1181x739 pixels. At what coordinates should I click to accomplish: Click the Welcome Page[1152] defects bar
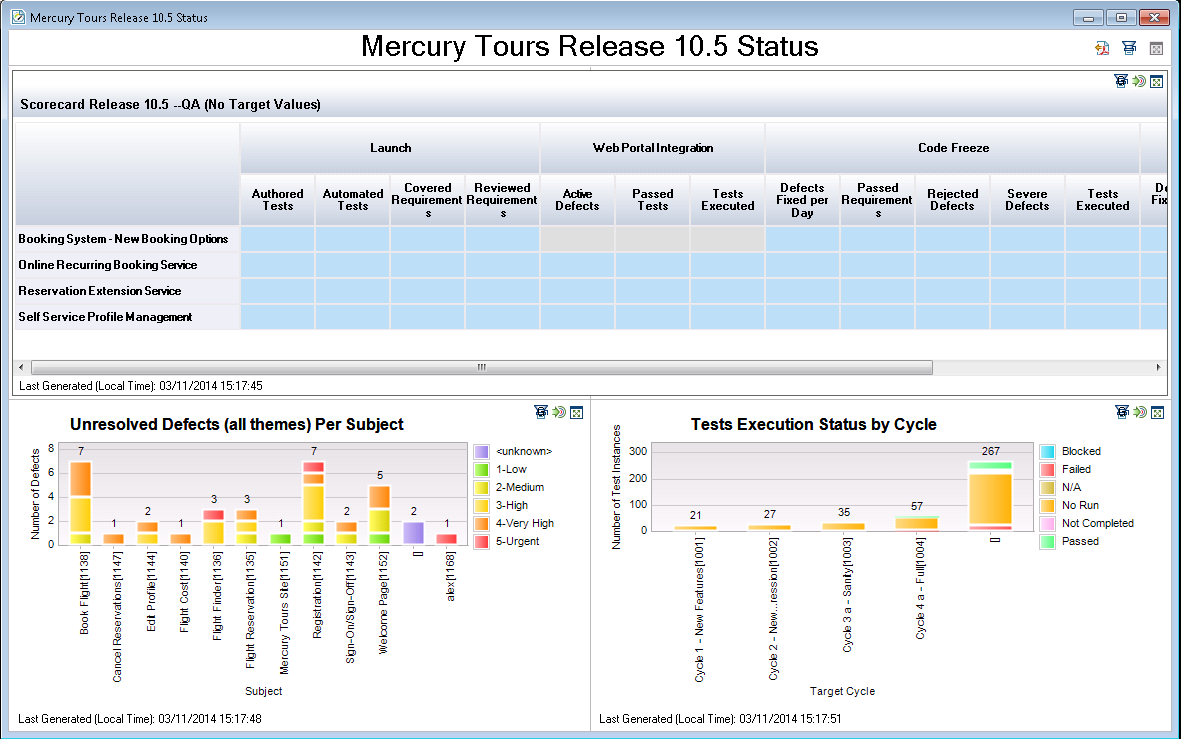380,515
